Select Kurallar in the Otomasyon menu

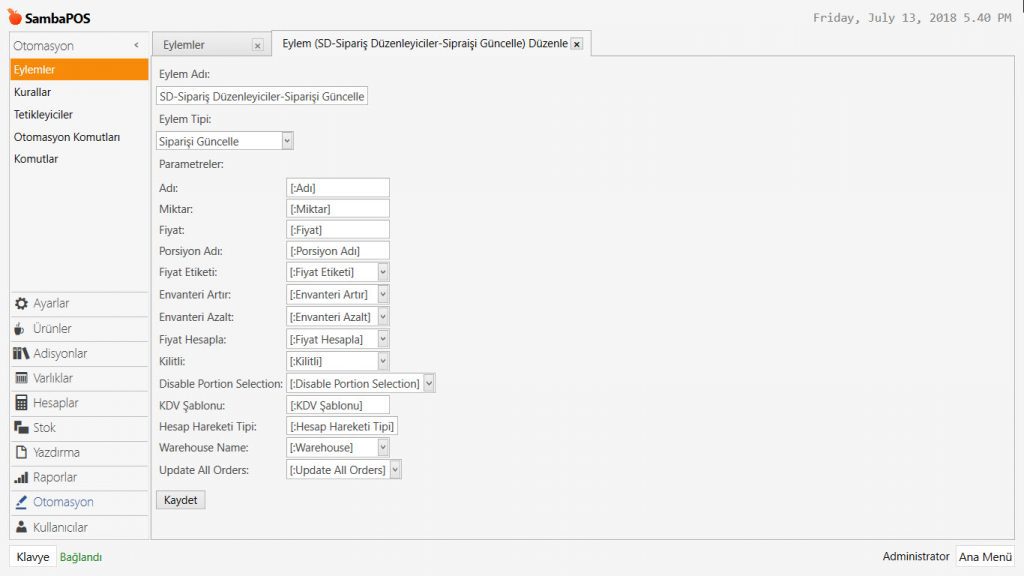(33, 92)
